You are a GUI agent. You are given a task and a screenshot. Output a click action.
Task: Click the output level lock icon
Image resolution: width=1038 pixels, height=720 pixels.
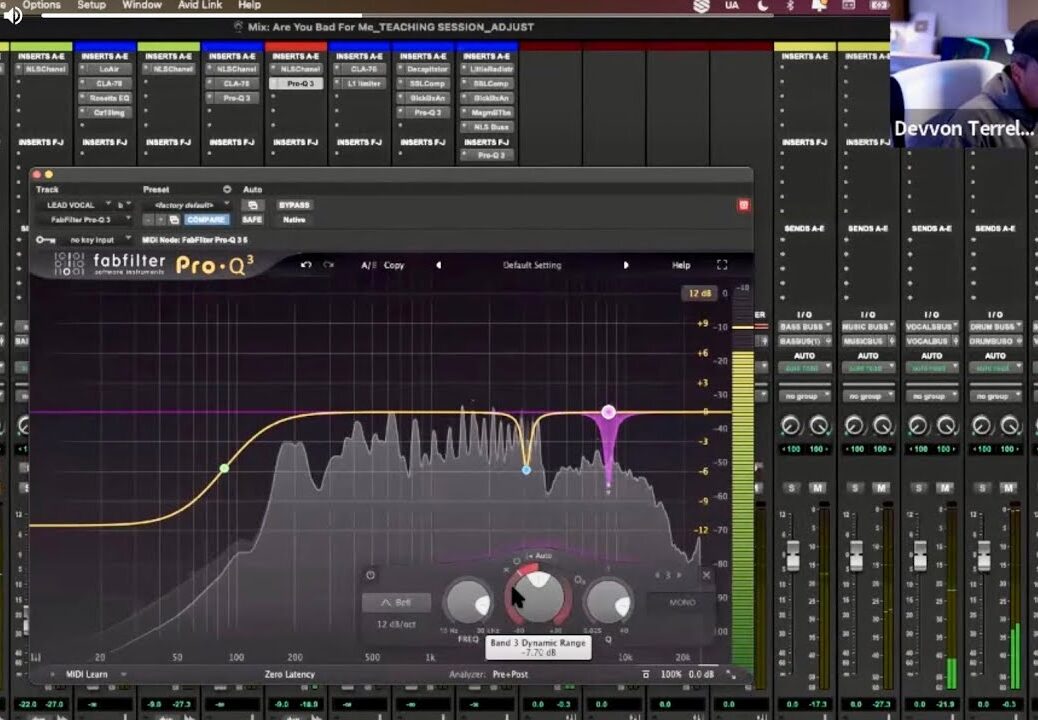646,674
